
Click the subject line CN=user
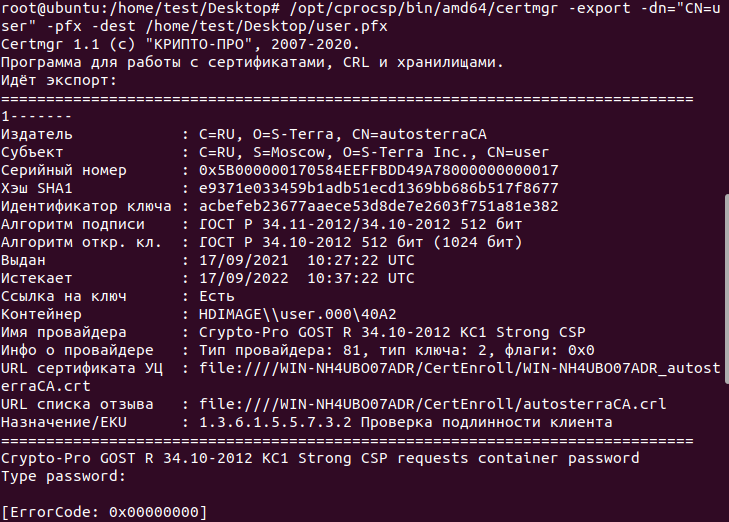coord(374,152)
